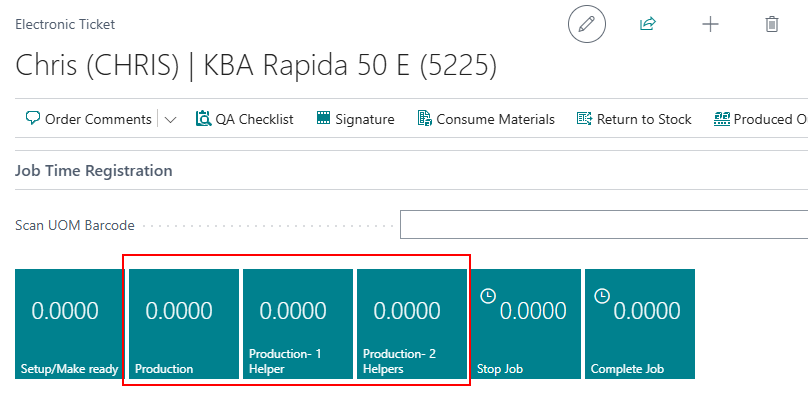Click the Produced output icon
Image resolution: width=808 pixels, height=400 pixels.
tap(722, 119)
